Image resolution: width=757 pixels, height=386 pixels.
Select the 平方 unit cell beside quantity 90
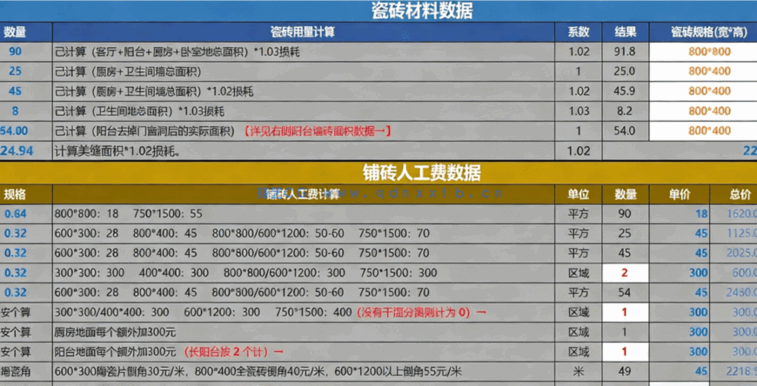click(578, 214)
